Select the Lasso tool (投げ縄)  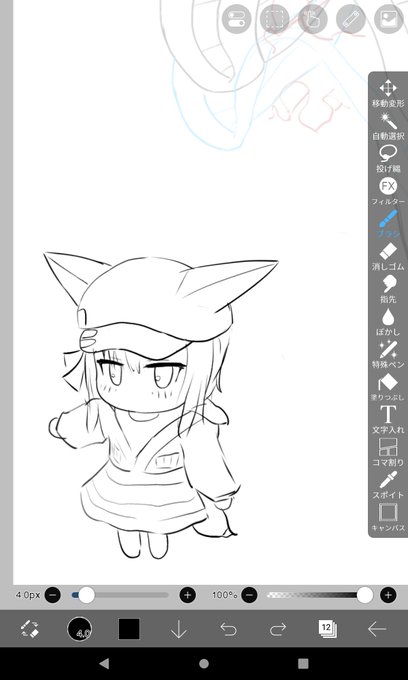(388, 159)
